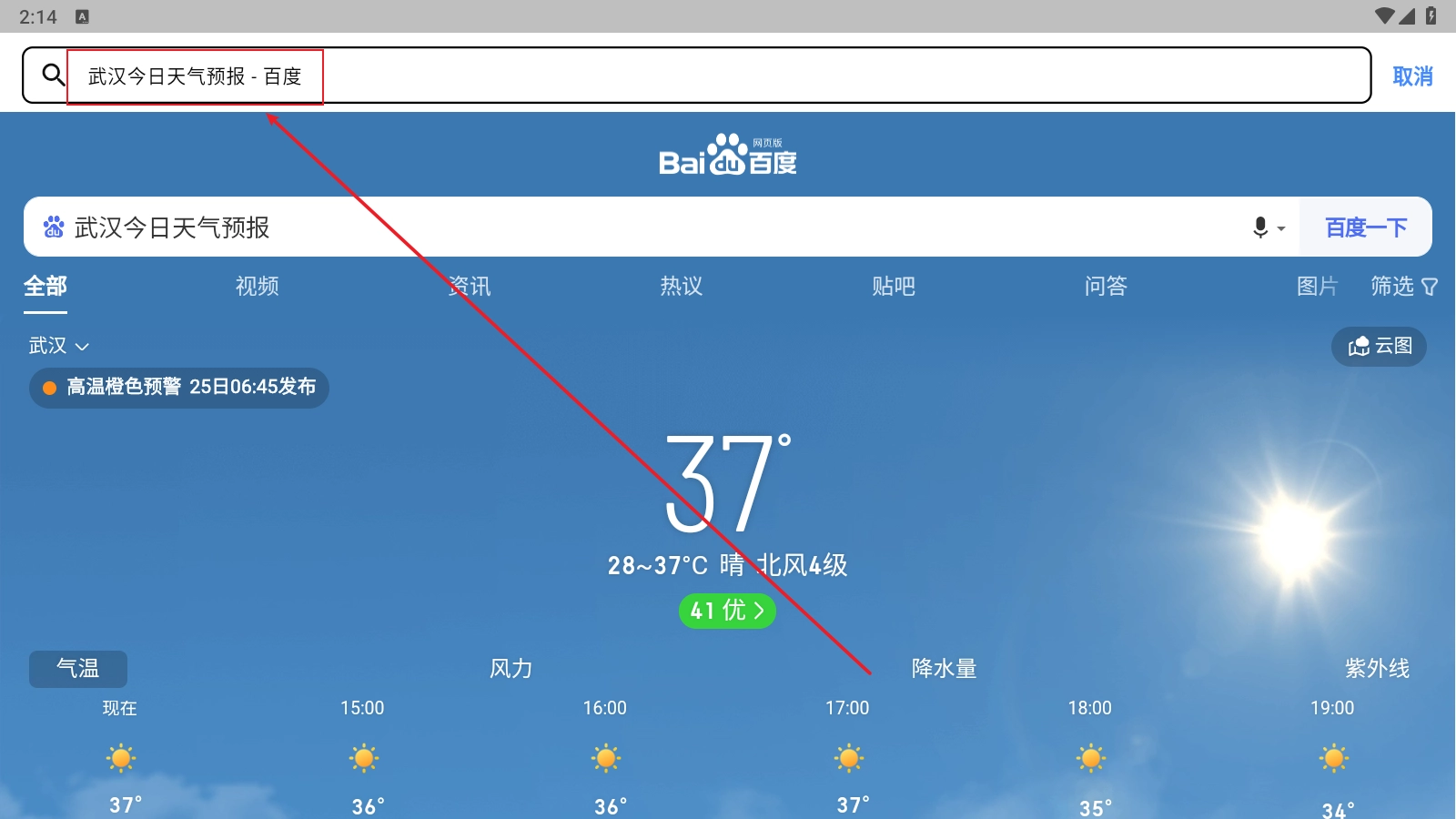Expand the voice input options arrow
The width and height of the screenshot is (1456, 819).
click(x=1281, y=228)
